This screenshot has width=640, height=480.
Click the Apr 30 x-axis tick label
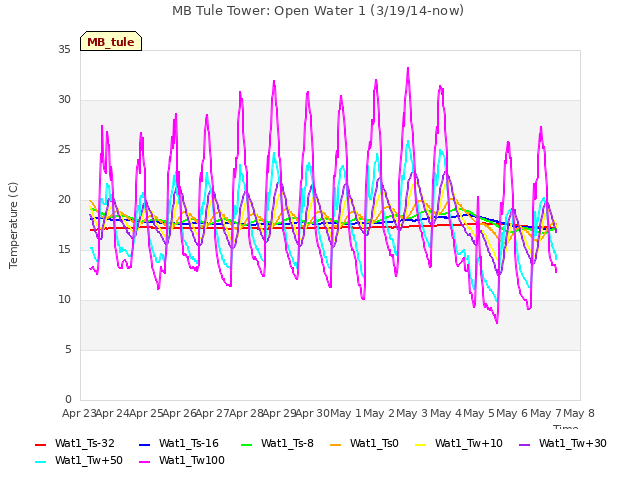[313, 413]
